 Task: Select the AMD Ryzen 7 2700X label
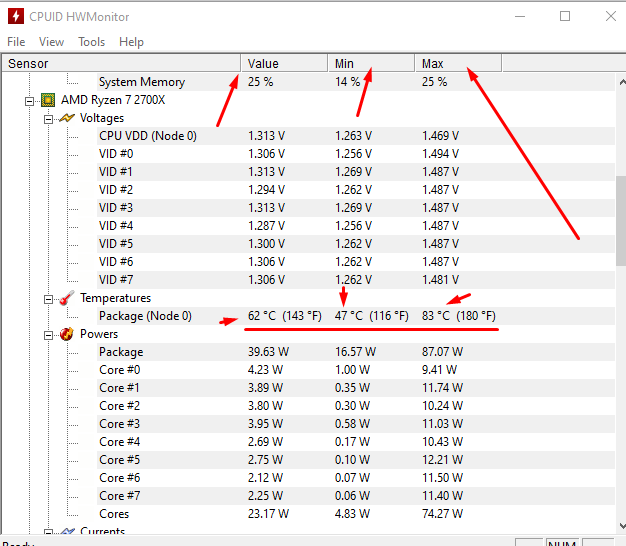coord(113,100)
